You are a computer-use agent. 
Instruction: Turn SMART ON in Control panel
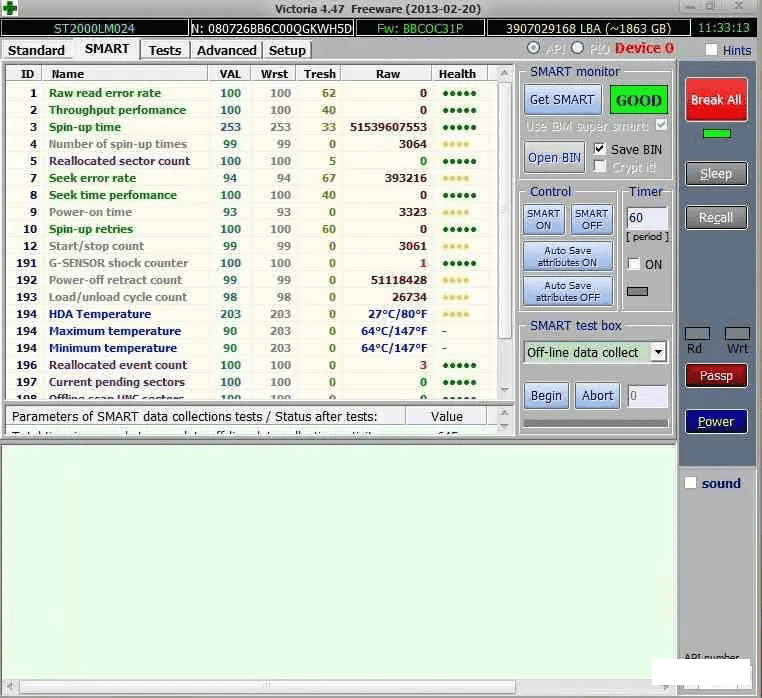[543, 219]
